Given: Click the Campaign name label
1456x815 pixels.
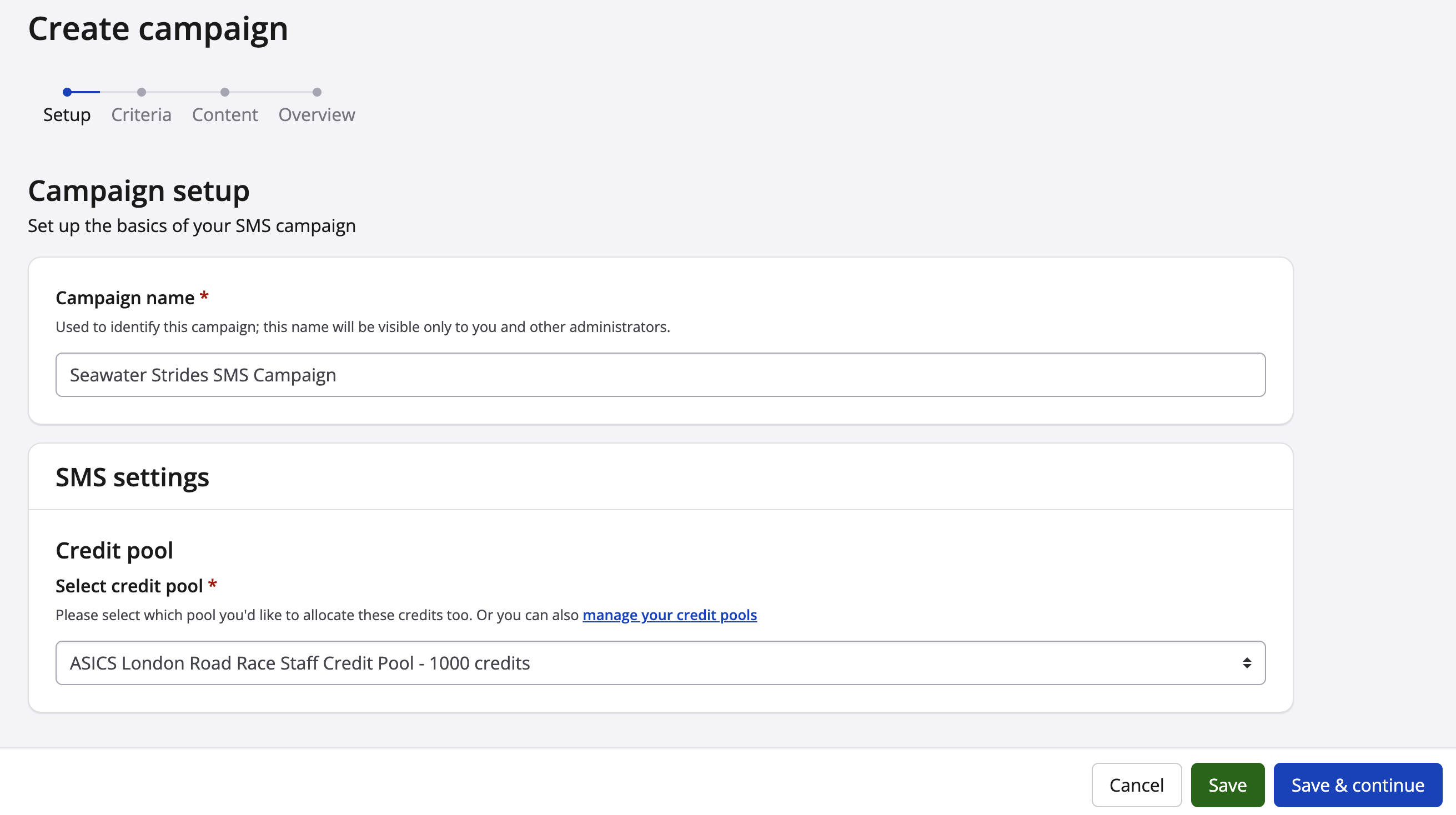Looking at the screenshot, I should pyautogui.click(x=125, y=298).
